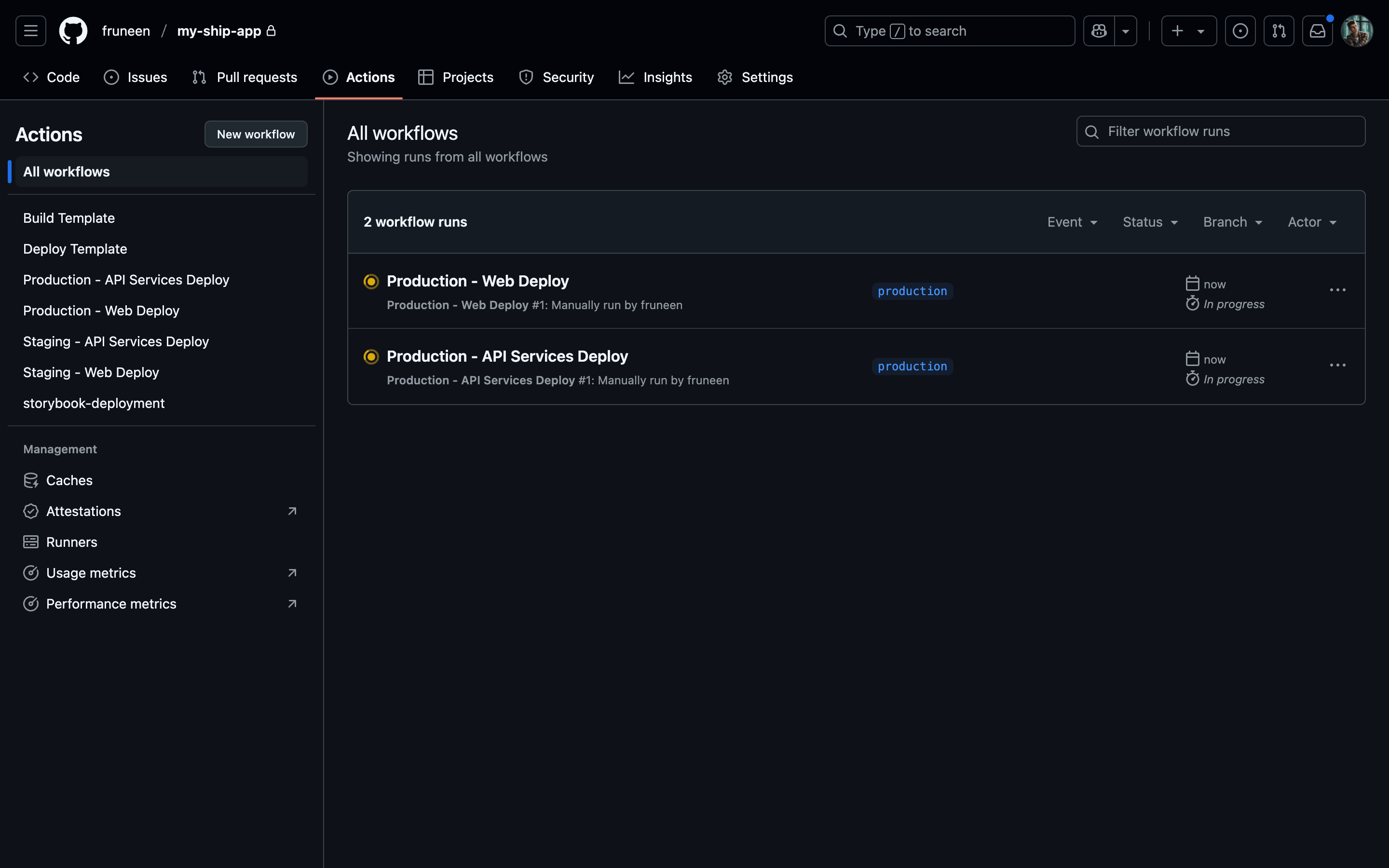
Task: Select Staging - Web Deploy workflow in sidebar
Action: point(91,373)
